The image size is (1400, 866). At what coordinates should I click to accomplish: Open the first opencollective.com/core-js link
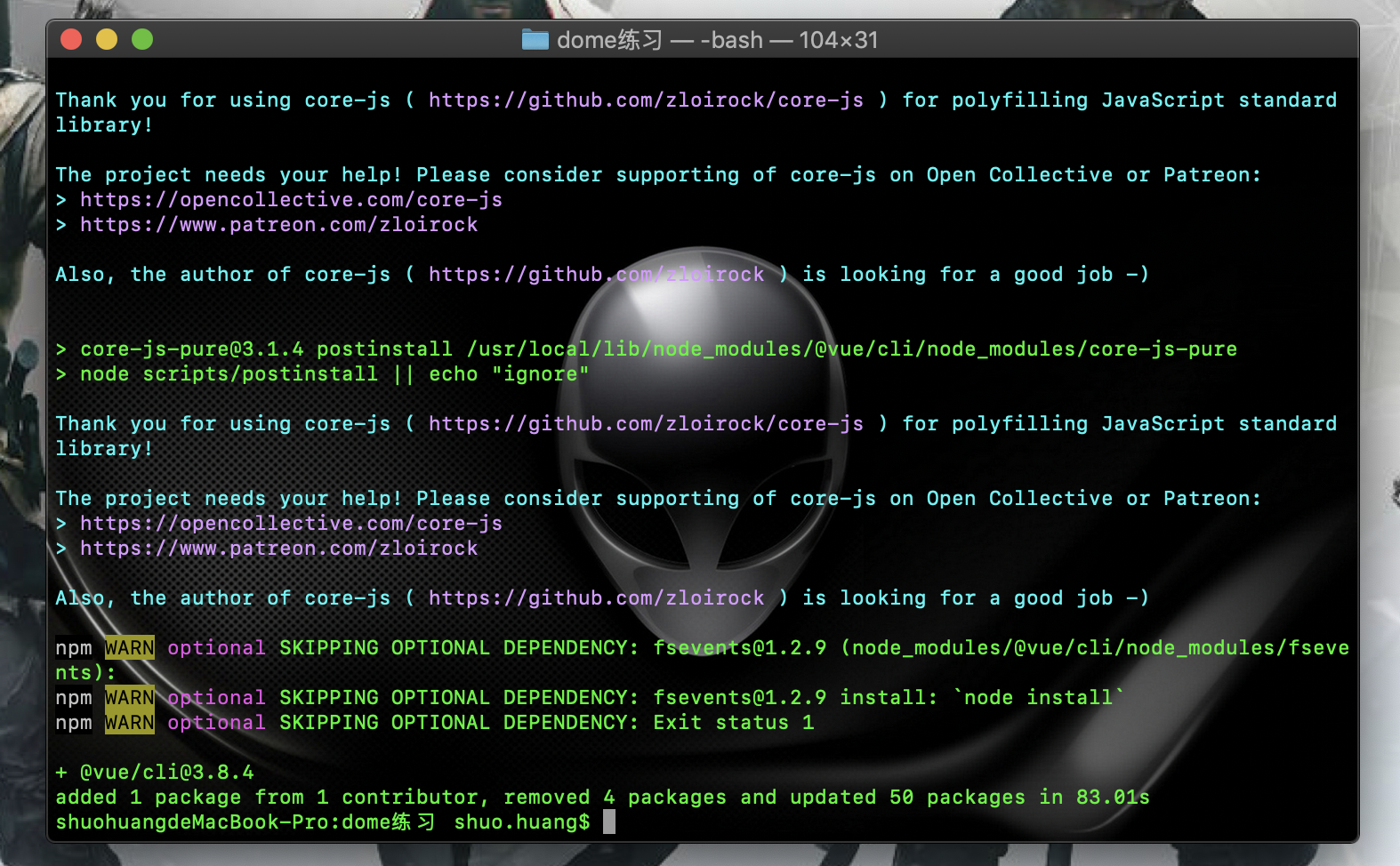tap(291, 199)
